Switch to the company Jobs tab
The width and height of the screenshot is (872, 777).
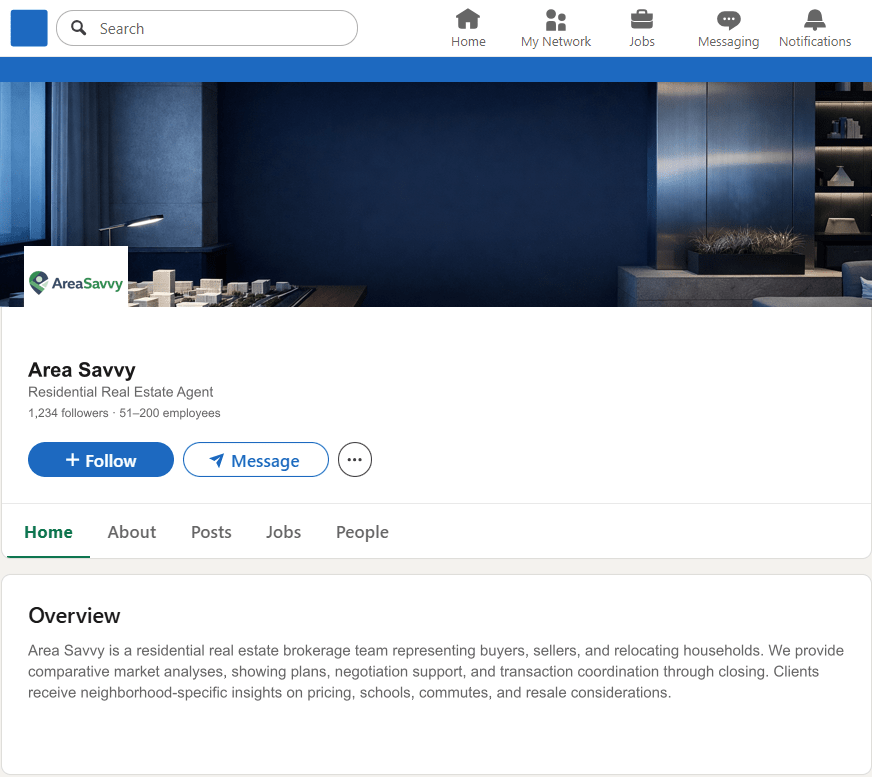[283, 532]
